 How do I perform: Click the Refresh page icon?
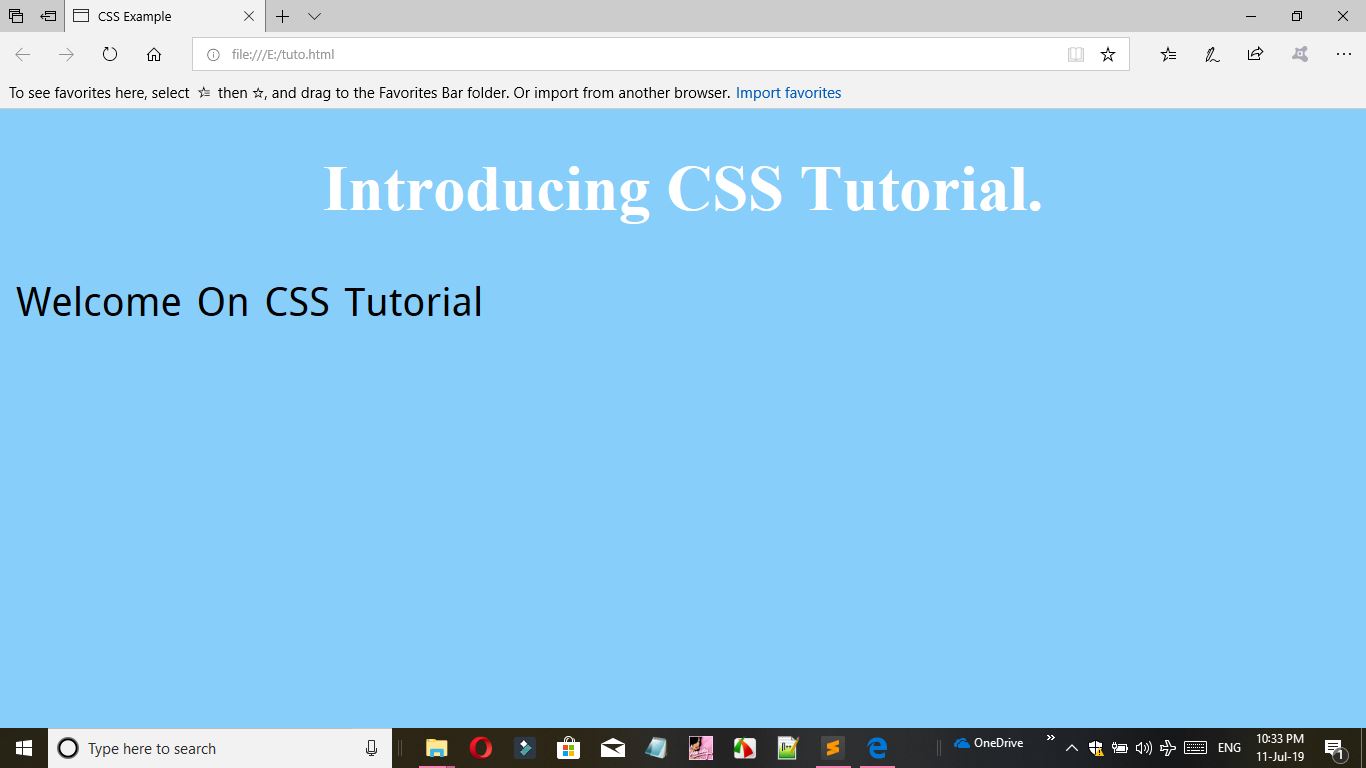point(110,55)
